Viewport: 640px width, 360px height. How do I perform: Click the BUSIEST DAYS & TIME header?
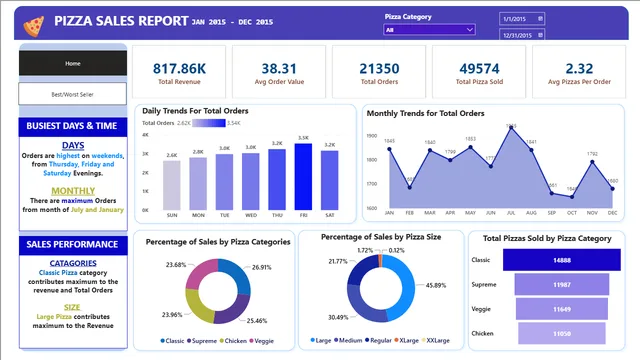(x=73, y=126)
